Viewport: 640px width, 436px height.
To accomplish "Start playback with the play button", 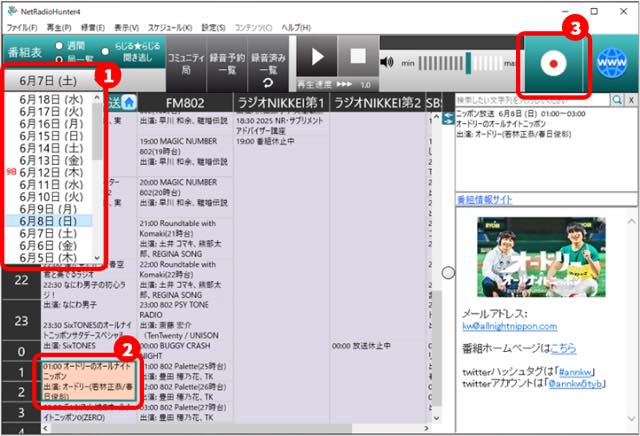I will click(317, 56).
